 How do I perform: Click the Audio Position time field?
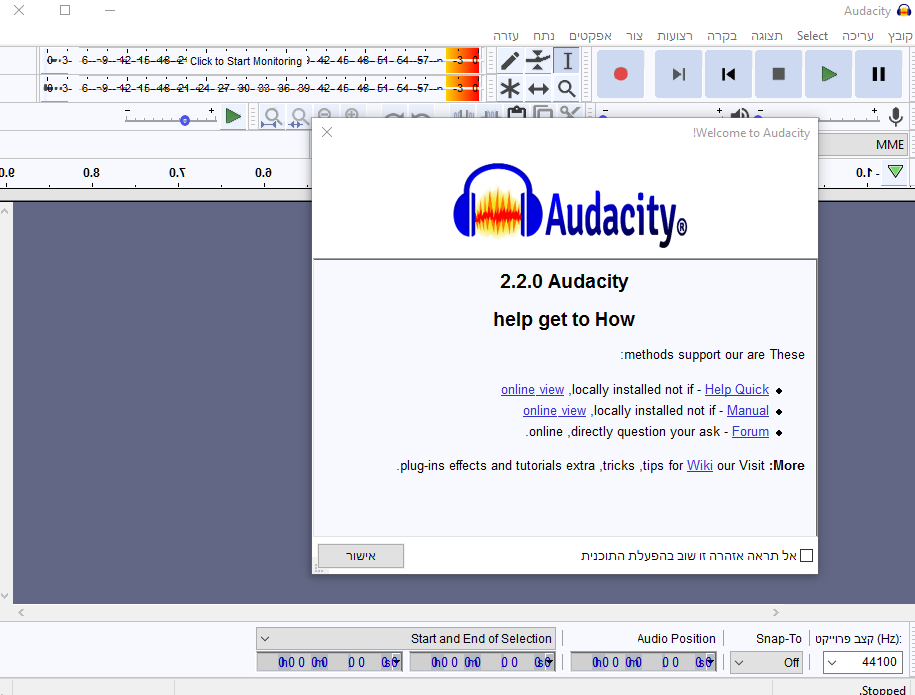pos(643,662)
